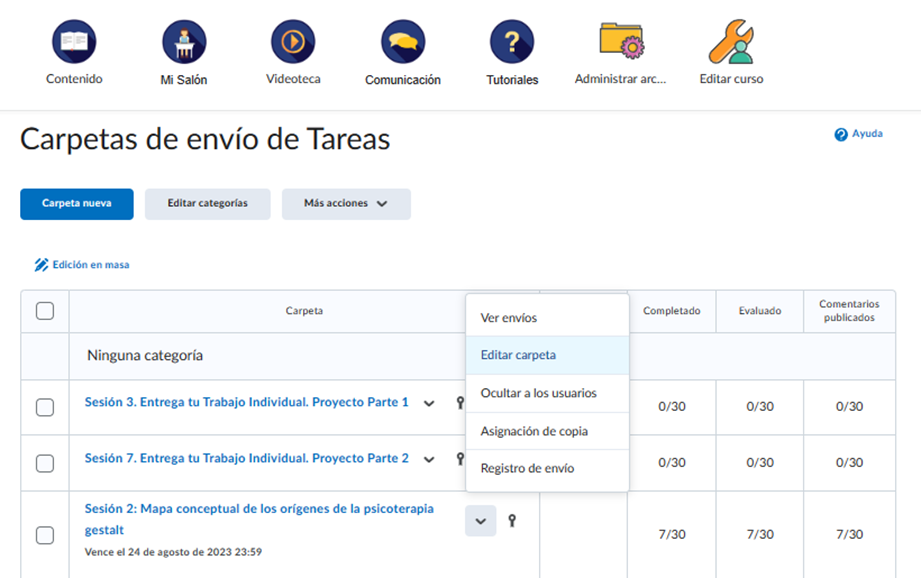Select the Editar curso wrench icon
Screen dimensions: 921x578
[x=729, y=40]
